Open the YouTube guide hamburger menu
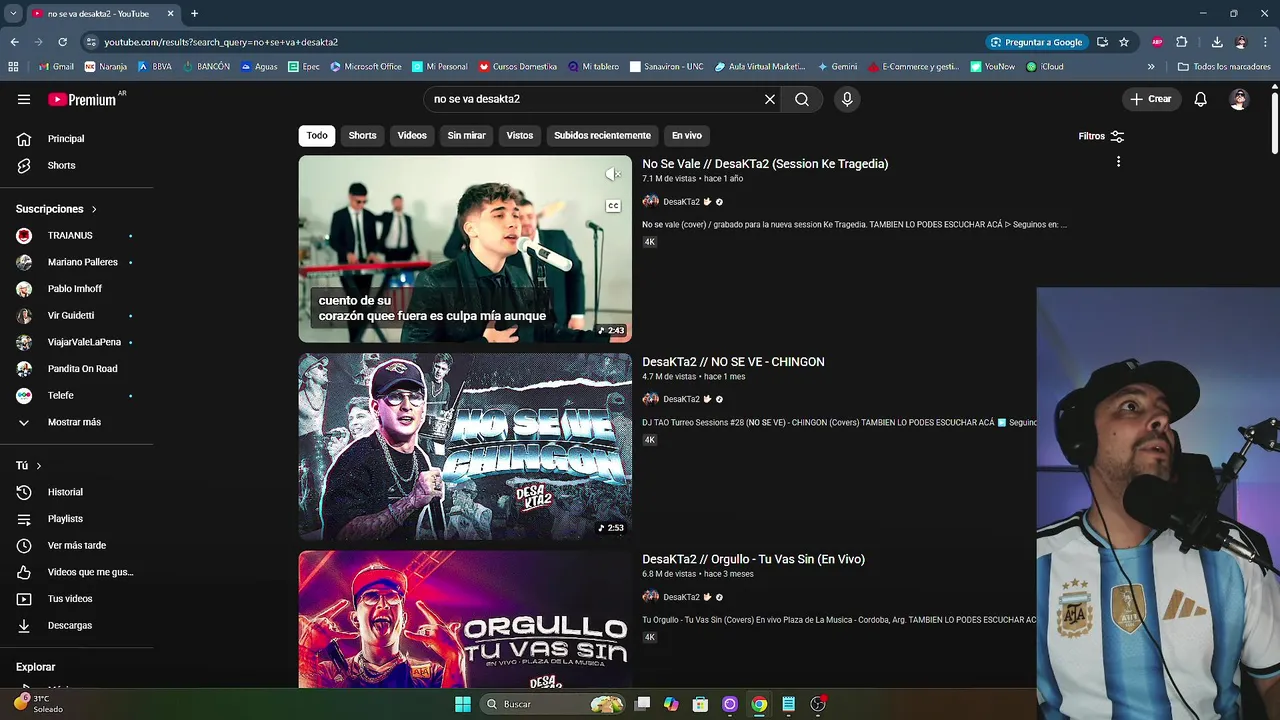 tap(24, 99)
